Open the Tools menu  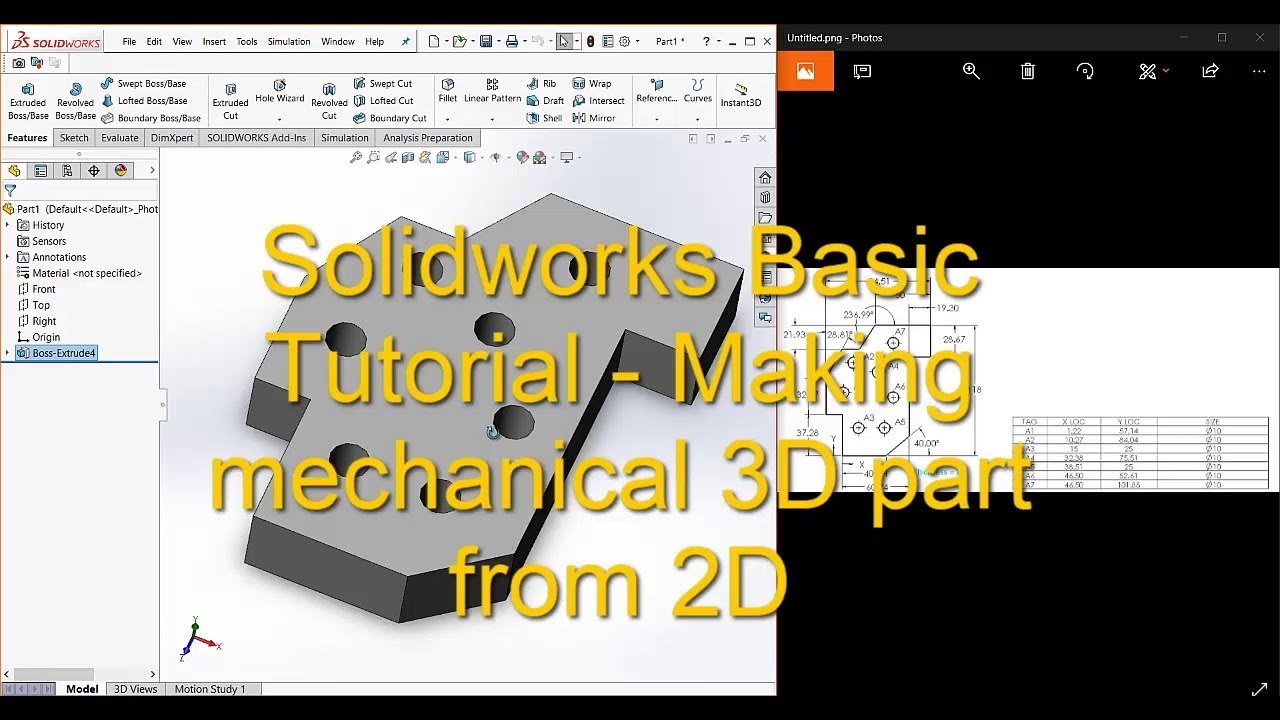[x=247, y=42]
